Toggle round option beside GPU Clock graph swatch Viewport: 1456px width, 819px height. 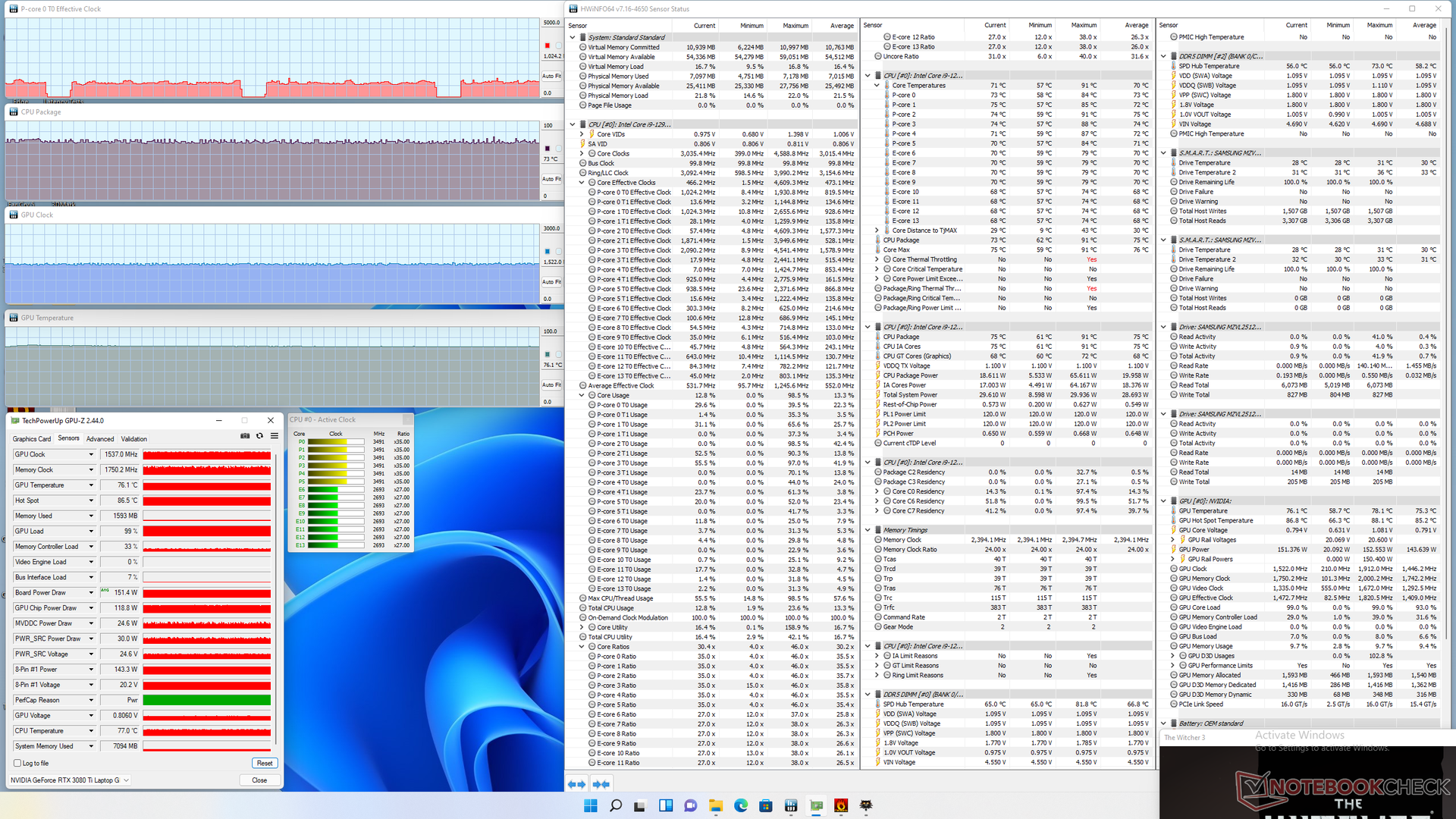tap(558, 252)
